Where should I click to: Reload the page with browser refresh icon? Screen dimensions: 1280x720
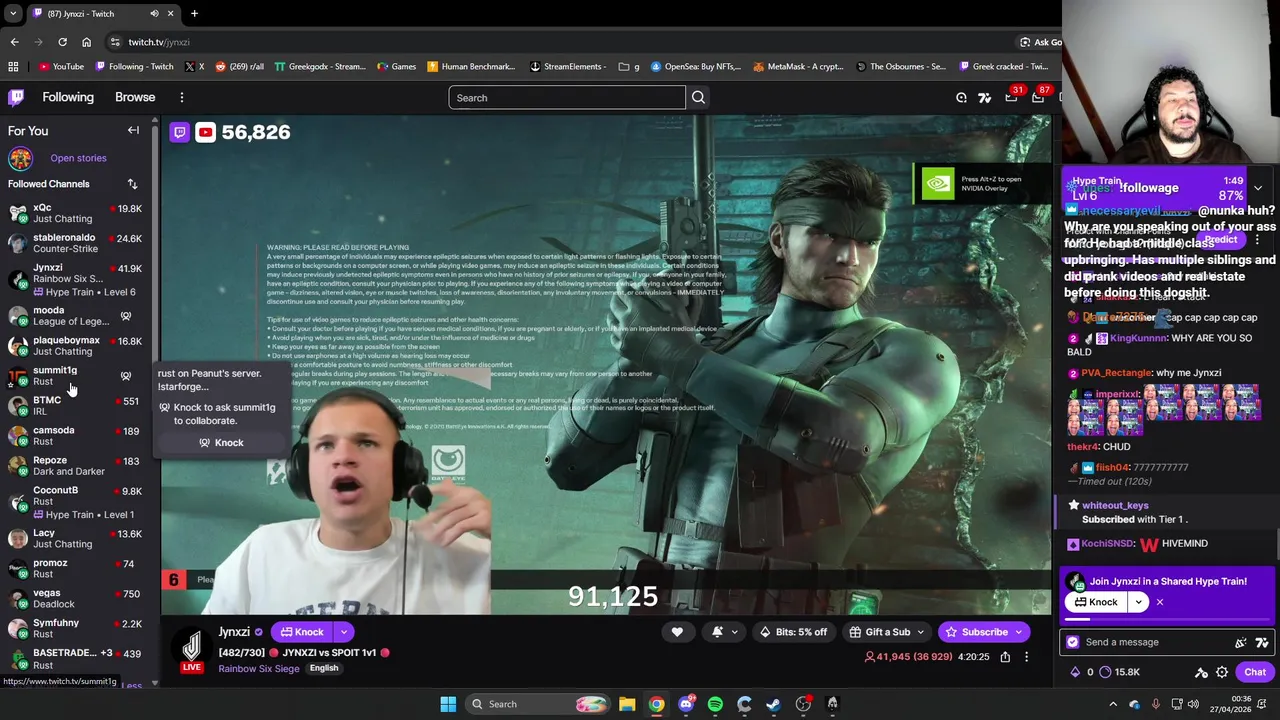tap(62, 42)
